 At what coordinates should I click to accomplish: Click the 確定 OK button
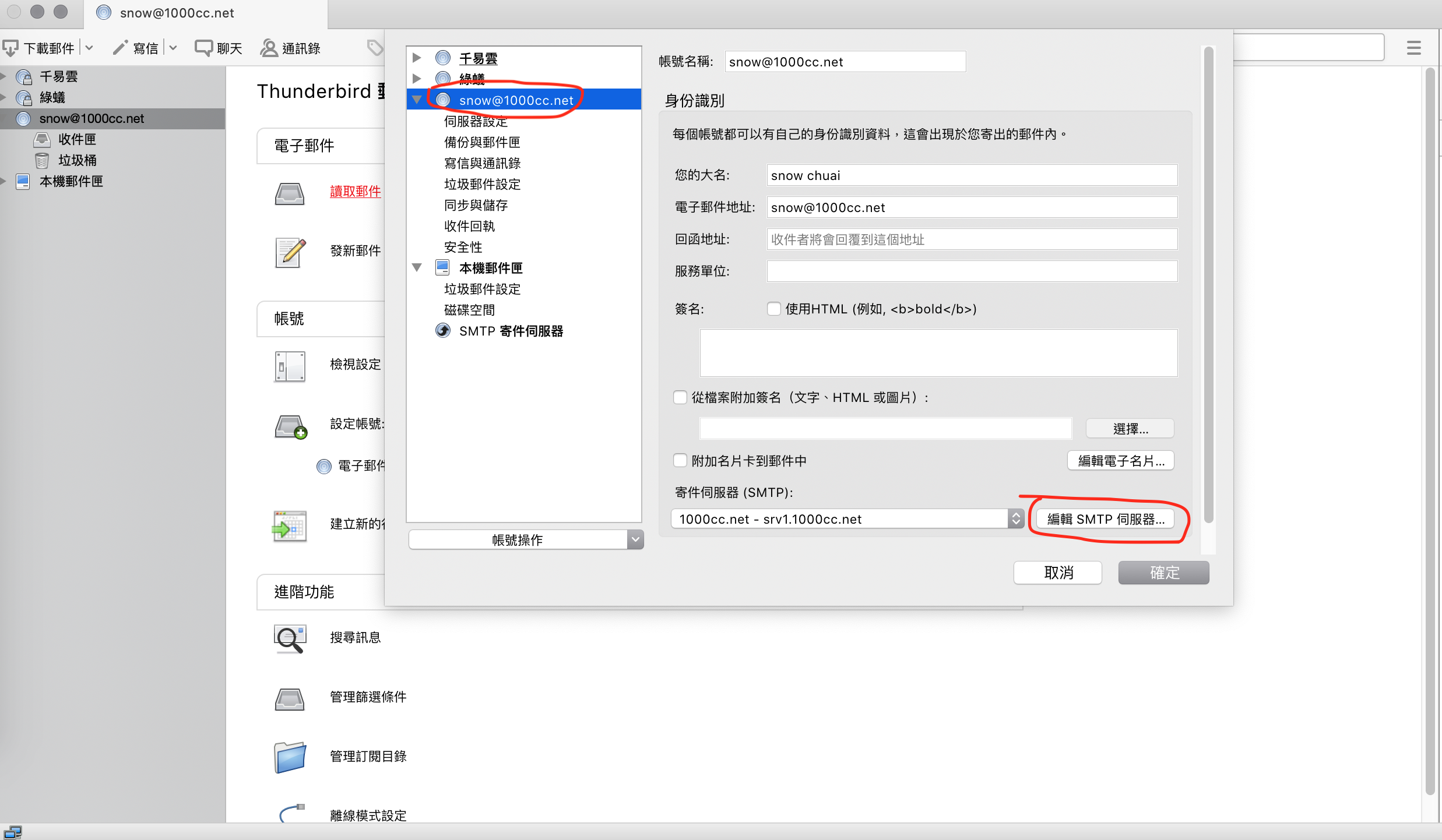pos(1163,573)
